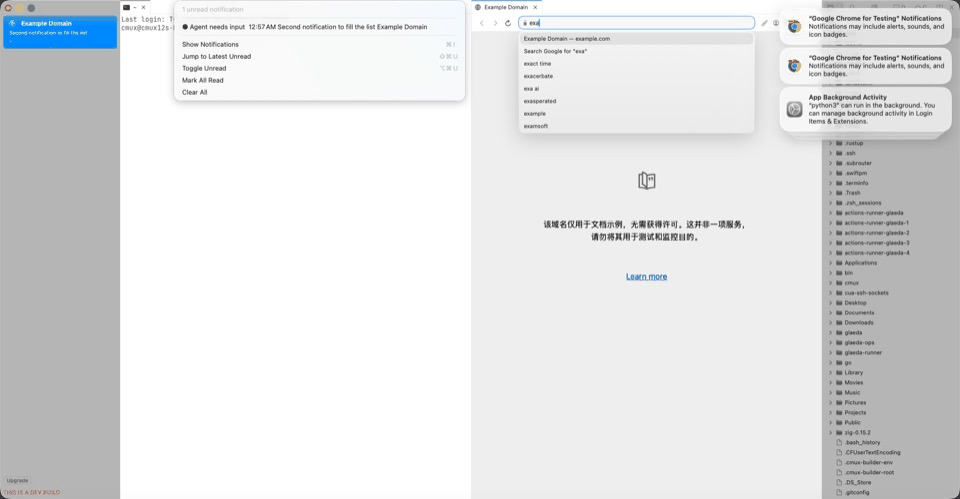
Task: Click the Music folder icon
Action: (x=839, y=392)
